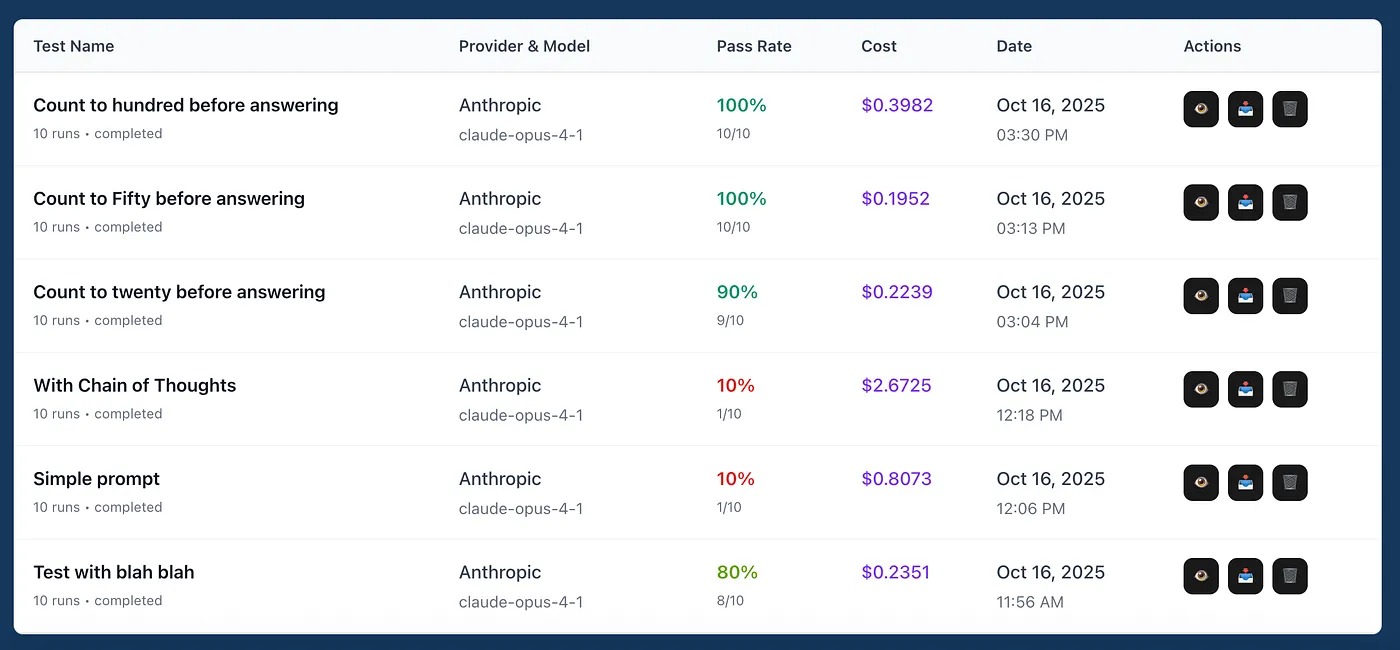
Task: Delete the Test with blah blah row
Action: pos(1290,576)
